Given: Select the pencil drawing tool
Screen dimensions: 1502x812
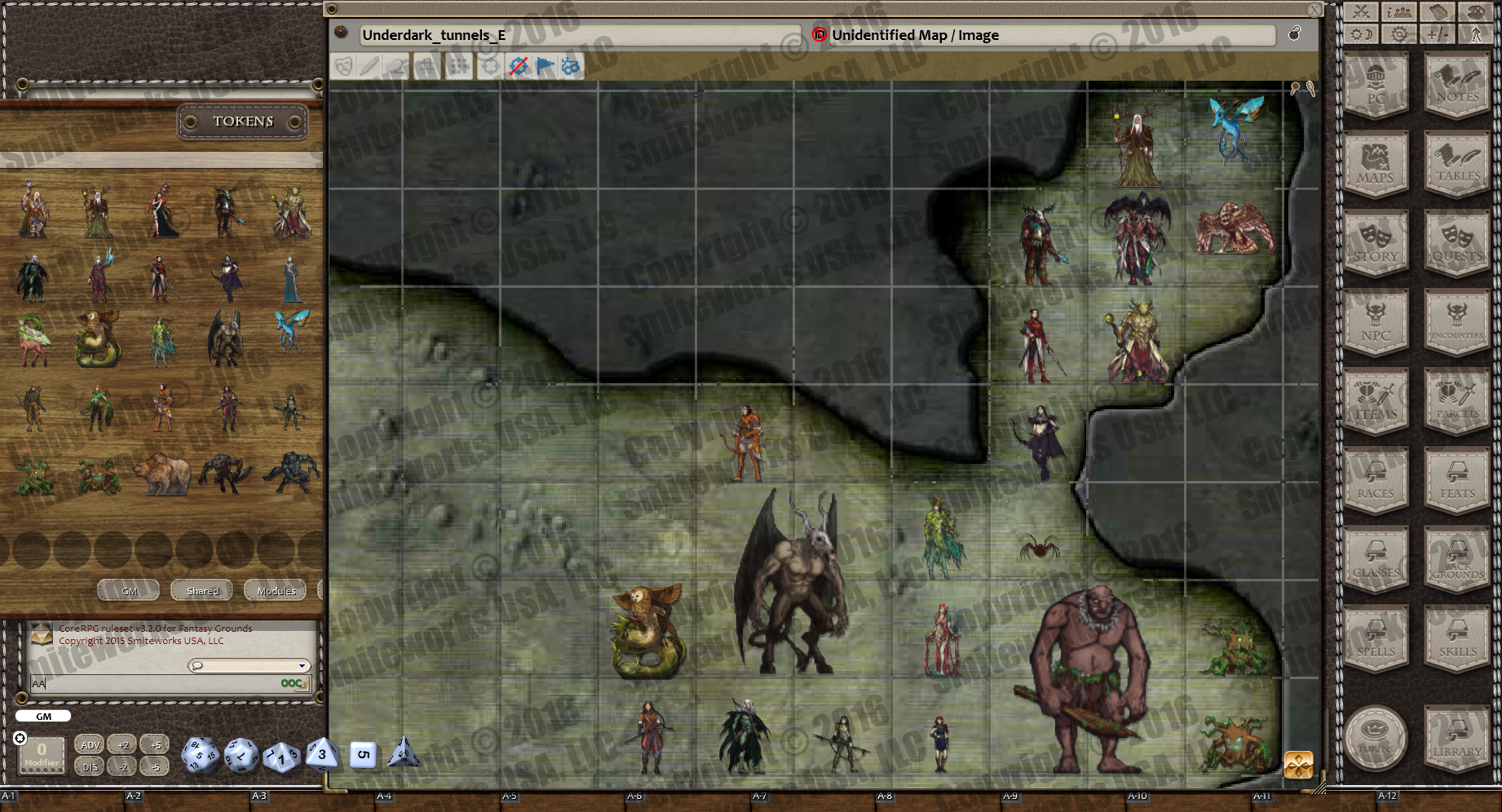Looking at the screenshot, I should coord(369,67).
